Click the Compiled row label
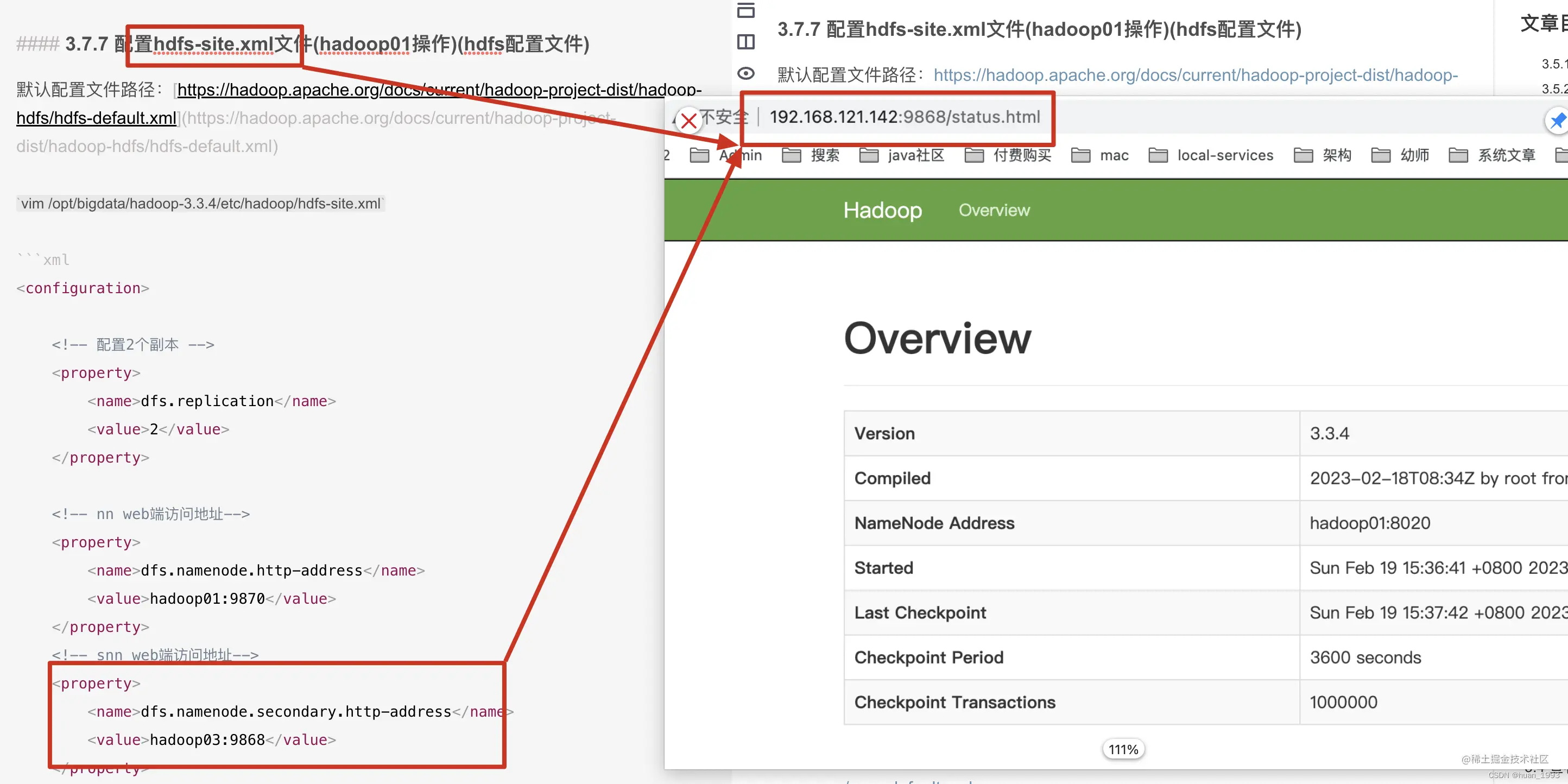Viewport: 1568px width, 784px height. pos(893,478)
